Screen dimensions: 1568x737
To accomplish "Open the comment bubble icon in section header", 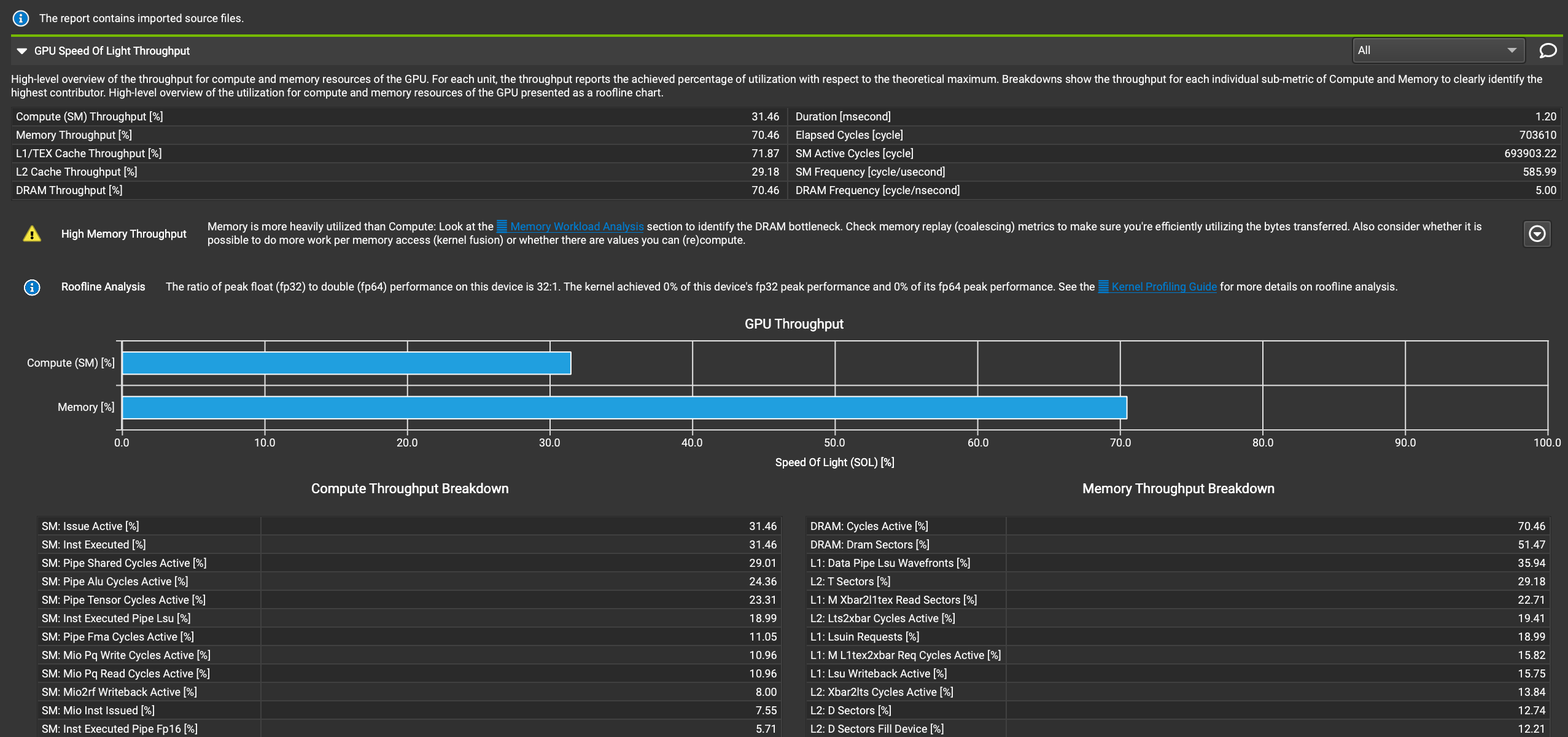I will pyautogui.click(x=1548, y=50).
